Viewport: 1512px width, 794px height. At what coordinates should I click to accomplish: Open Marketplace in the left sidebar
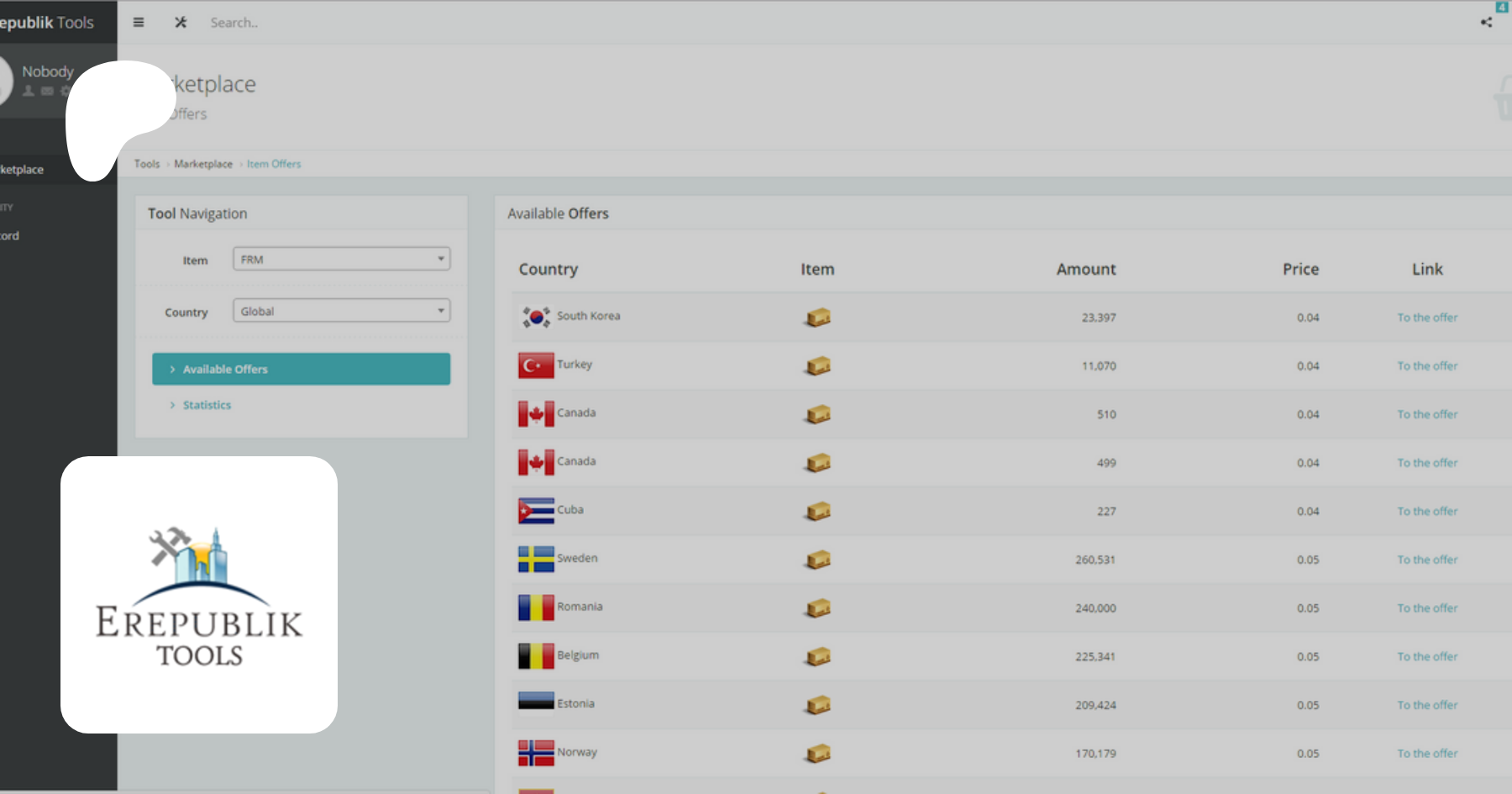point(24,170)
